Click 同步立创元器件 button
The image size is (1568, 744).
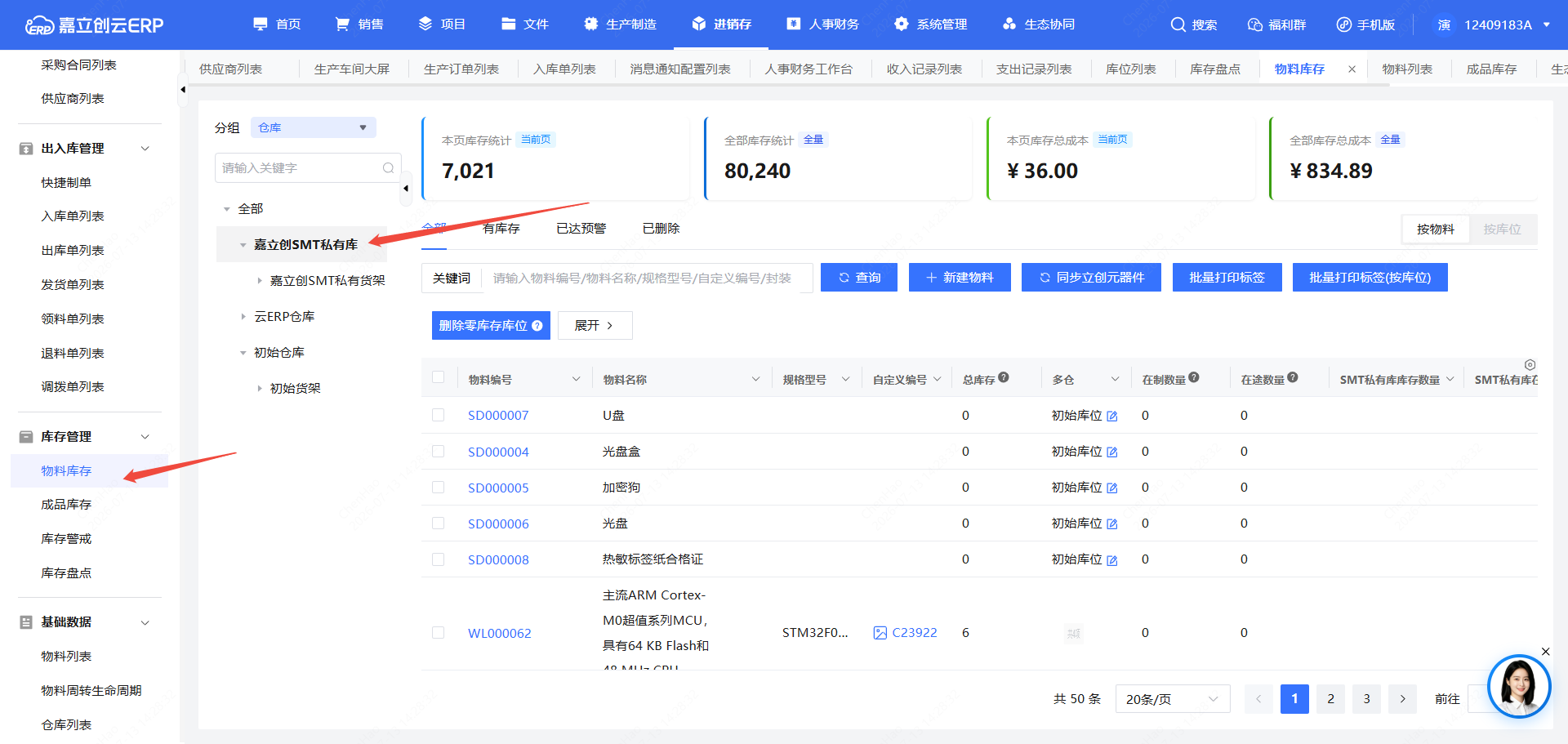tap(1091, 278)
